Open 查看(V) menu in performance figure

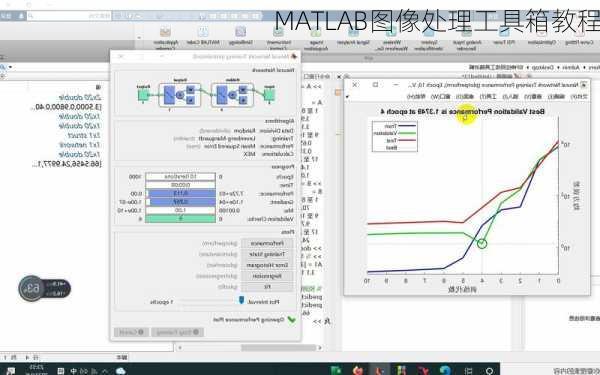click(x=533, y=97)
